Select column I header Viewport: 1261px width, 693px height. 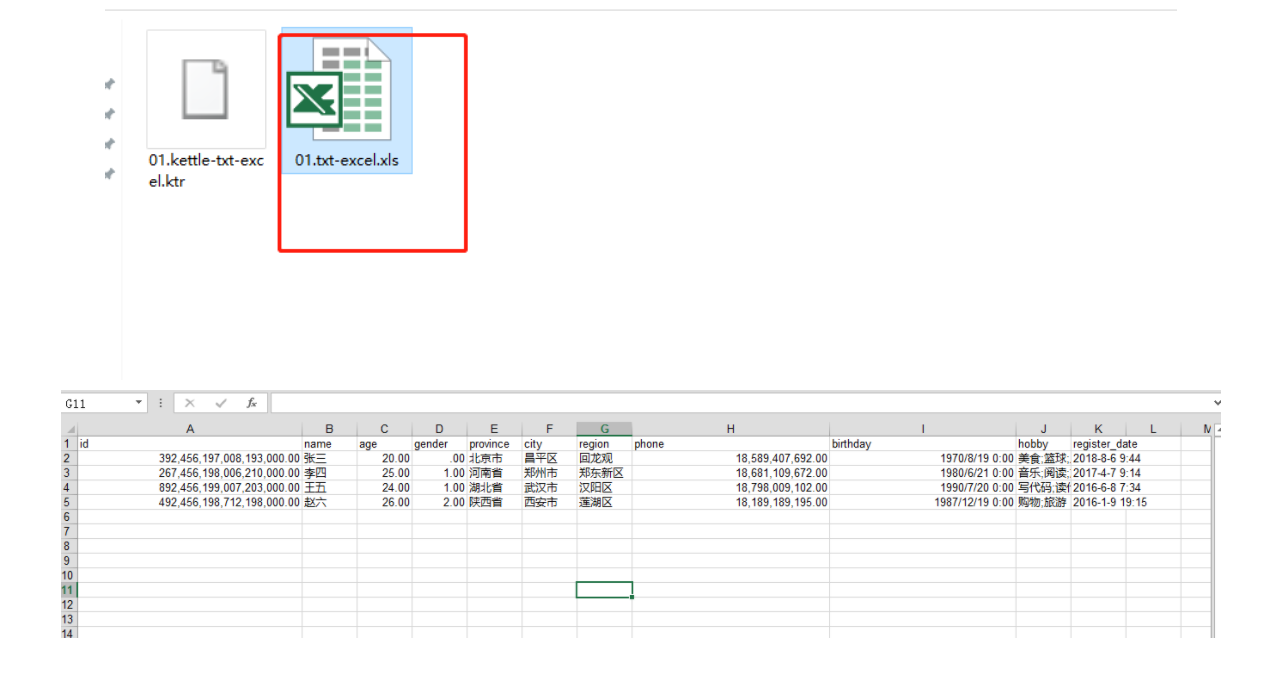[922, 429]
